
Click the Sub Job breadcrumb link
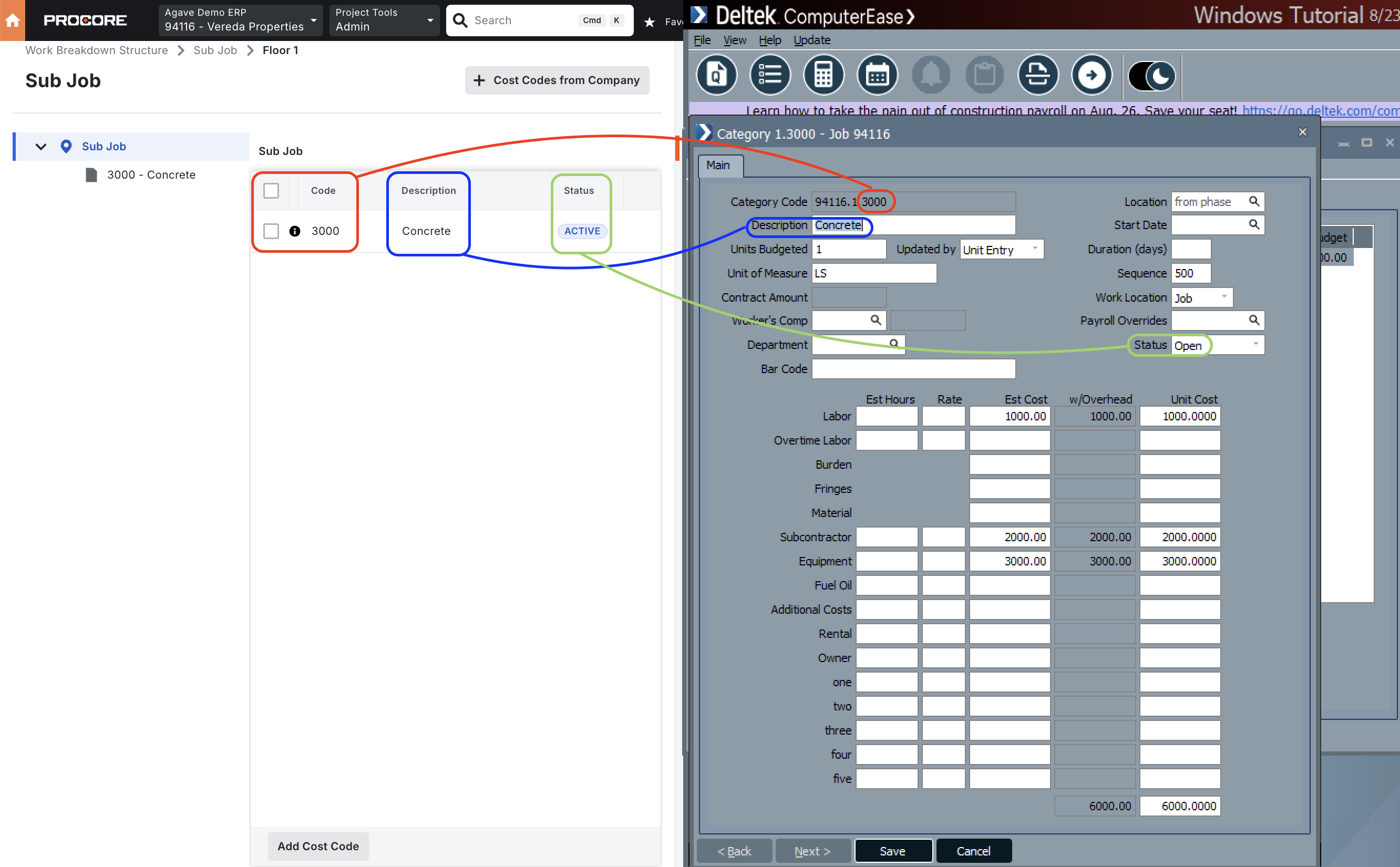(x=215, y=50)
